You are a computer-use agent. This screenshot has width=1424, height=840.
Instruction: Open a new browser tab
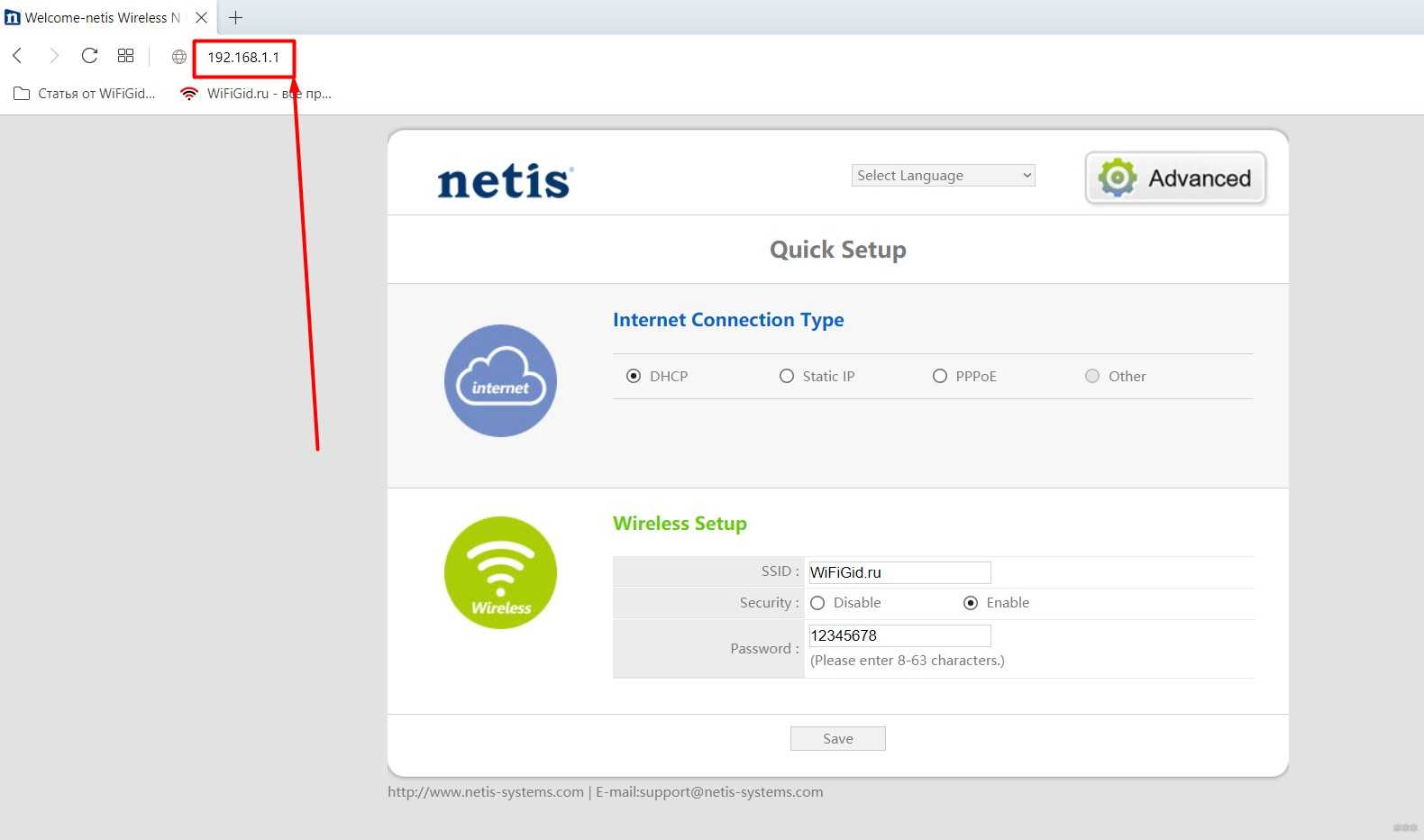[x=235, y=17]
